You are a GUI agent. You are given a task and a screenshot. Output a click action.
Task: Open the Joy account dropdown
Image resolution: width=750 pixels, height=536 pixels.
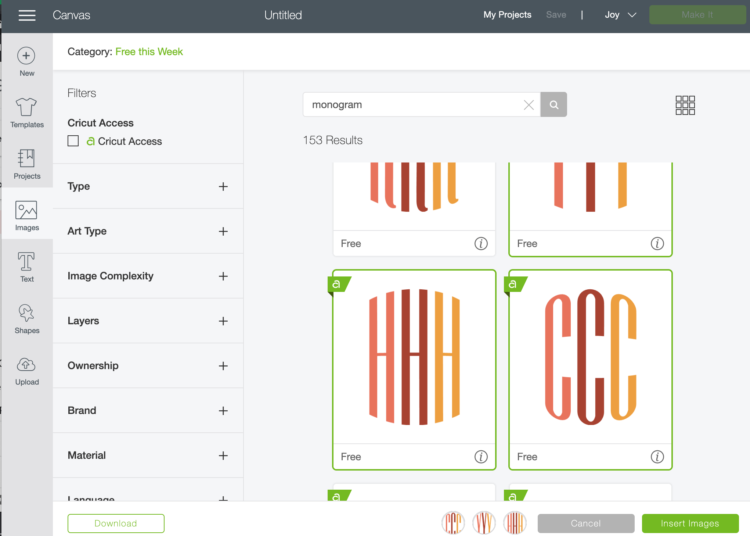(620, 15)
